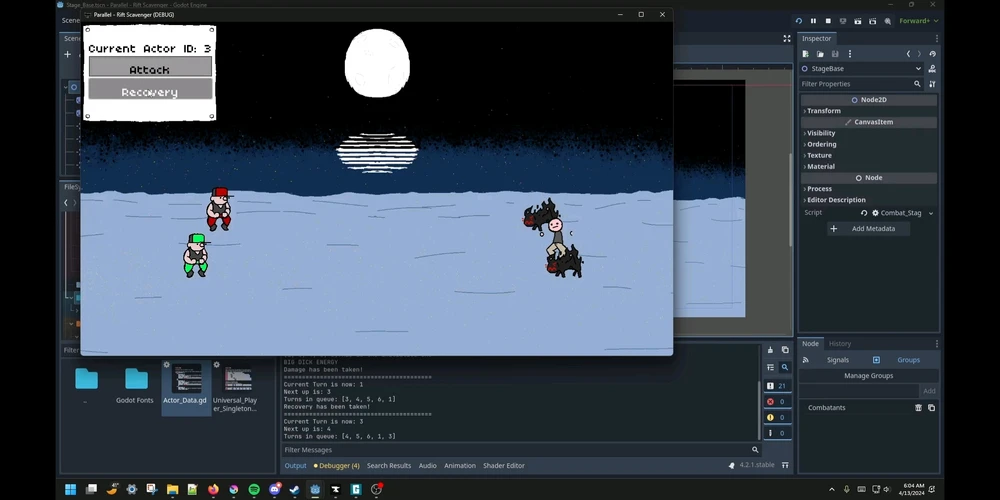1000x500 pixels.
Task: Expand the Visibility property section
Action: tap(821, 133)
